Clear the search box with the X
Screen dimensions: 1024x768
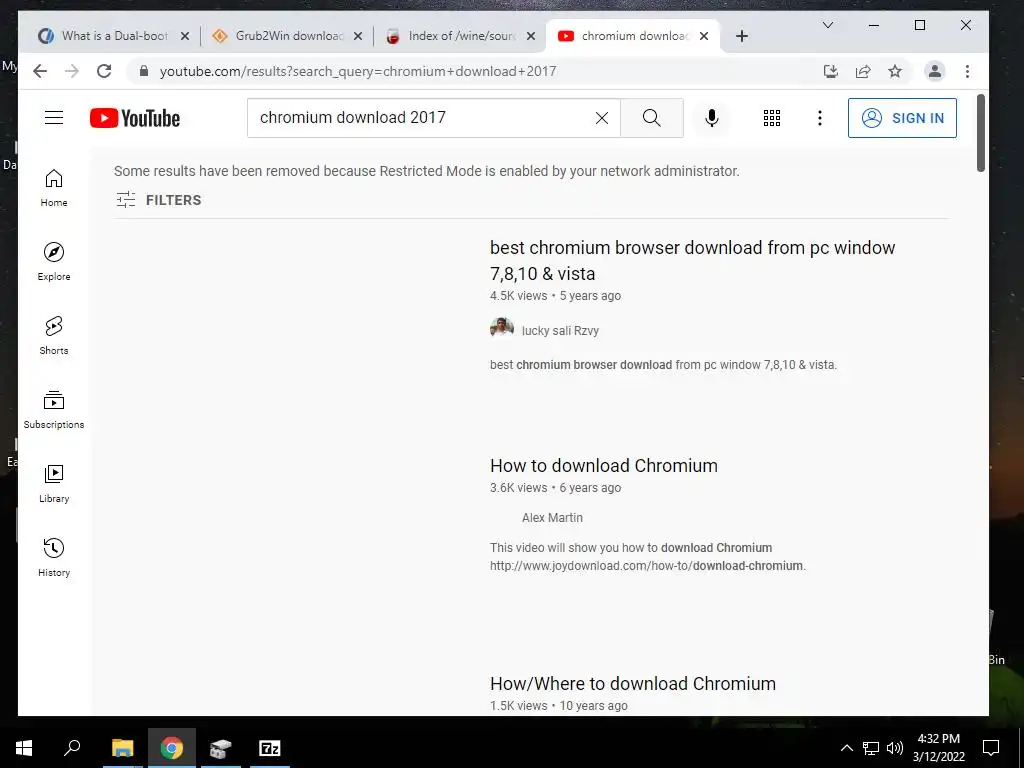(x=601, y=118)
